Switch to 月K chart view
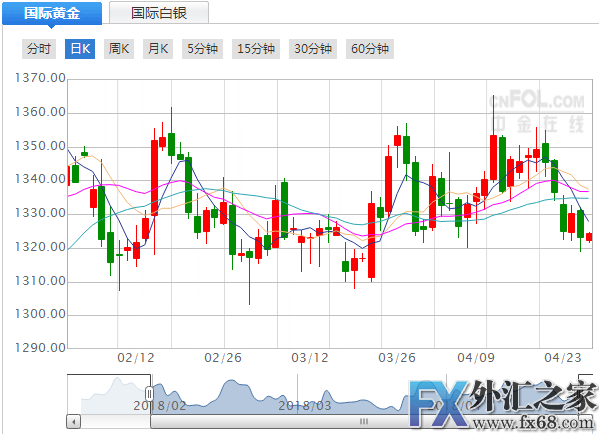The height and width of the screenshot is (434, 599). [158, 49]
